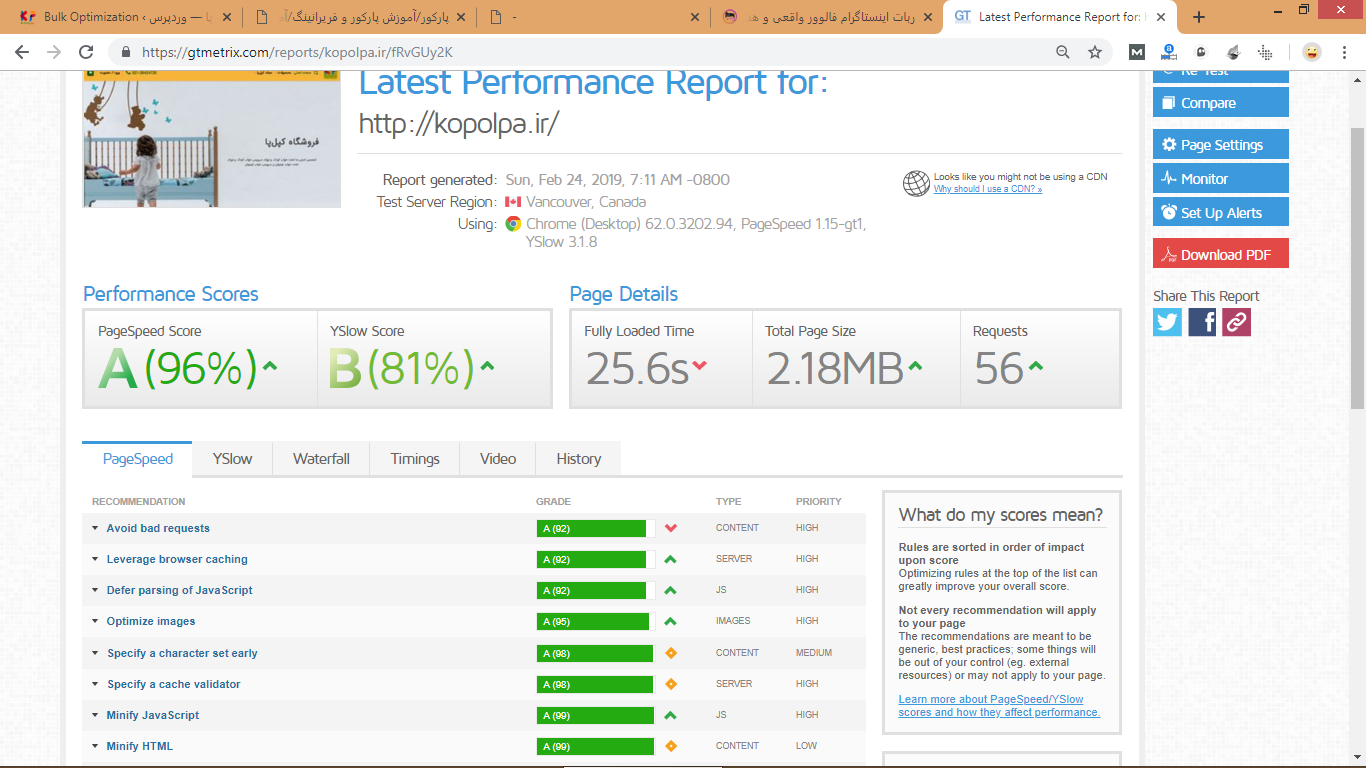Click the dotted grid extension icon
The width and height of the screenshot is (1366, 768).
tap(1265, 52)
